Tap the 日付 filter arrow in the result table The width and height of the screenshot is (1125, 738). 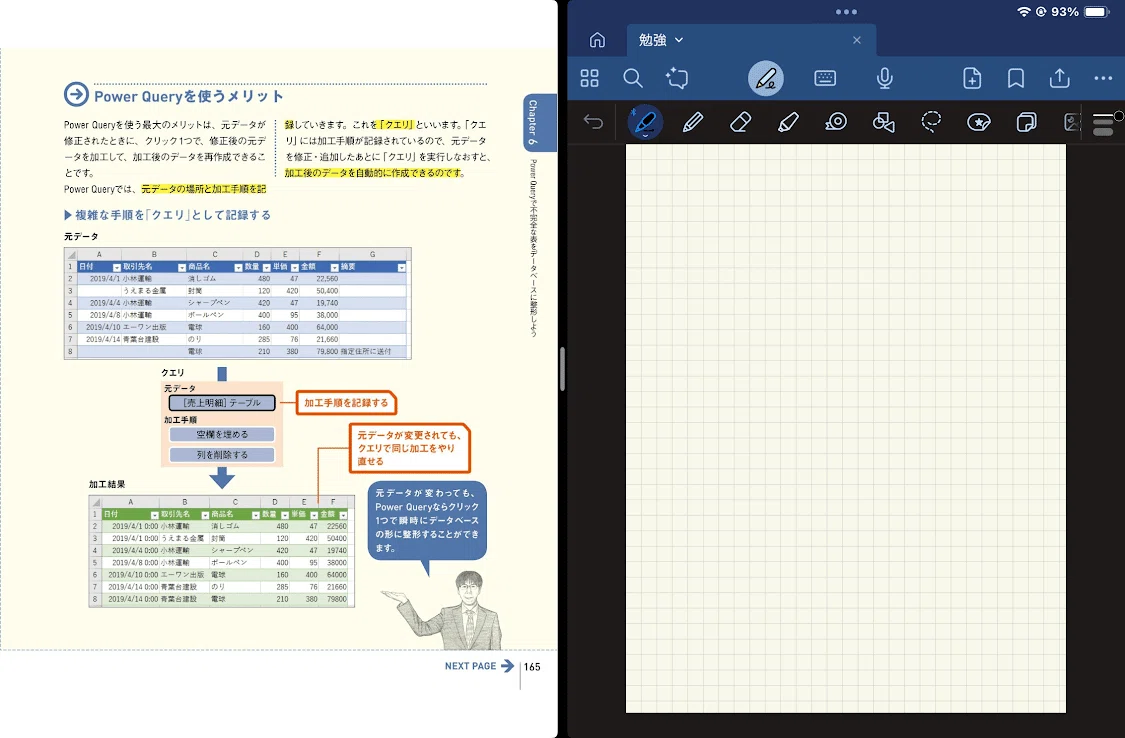[x=154, y=515]
